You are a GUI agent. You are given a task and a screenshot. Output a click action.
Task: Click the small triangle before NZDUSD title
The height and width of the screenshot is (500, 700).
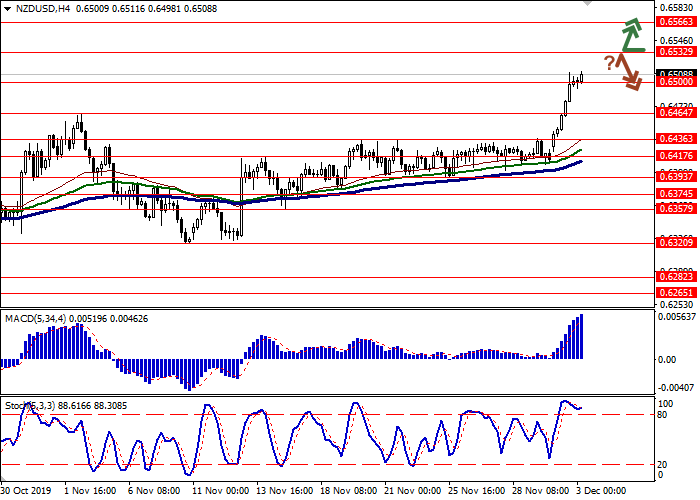[x=7, y=9]
